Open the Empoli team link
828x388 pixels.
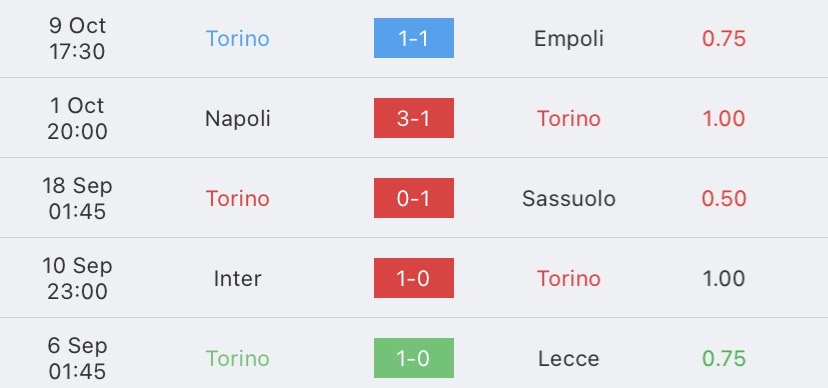click(569, 39)
